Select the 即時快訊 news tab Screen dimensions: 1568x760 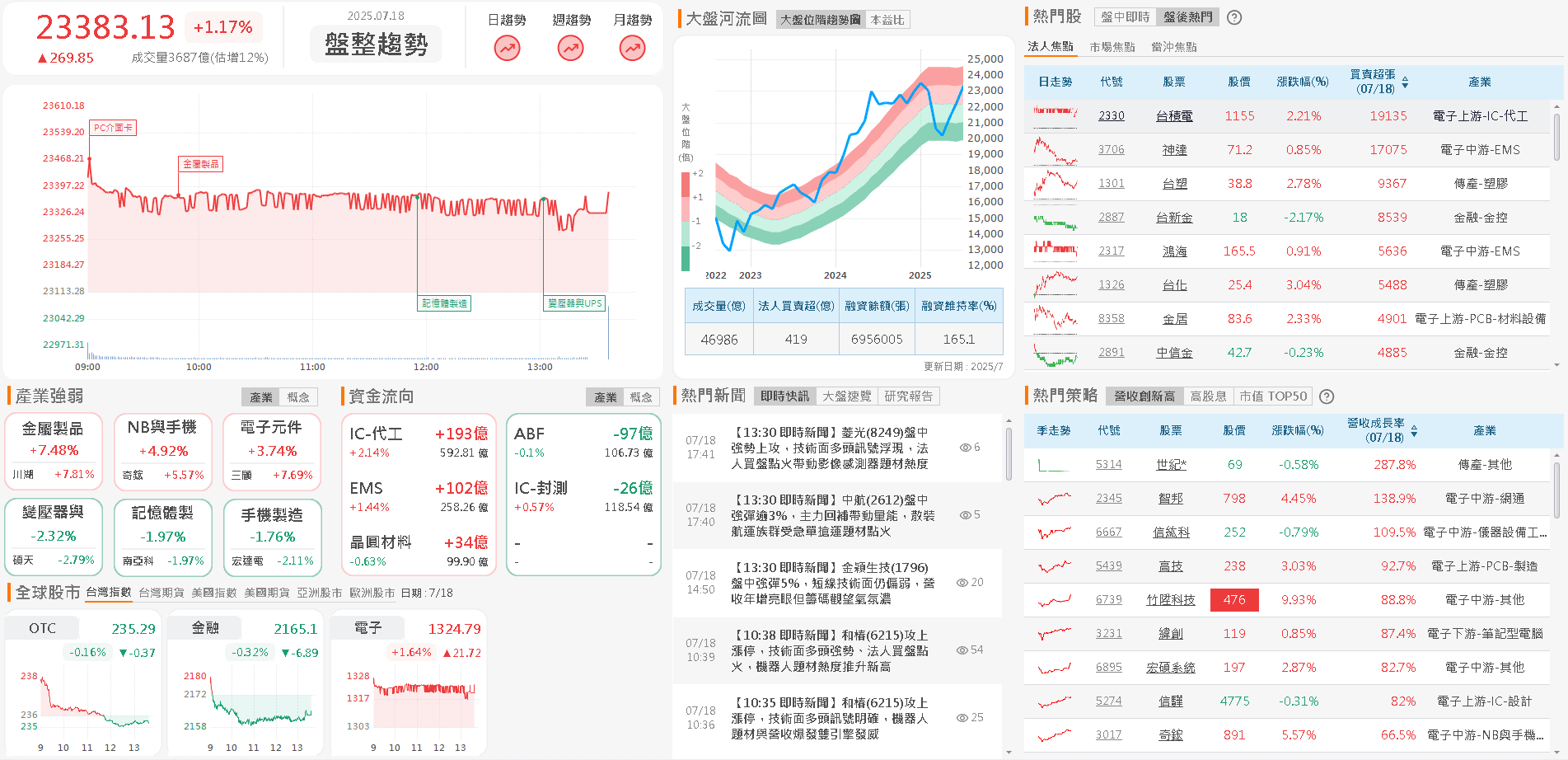point(785,396)
